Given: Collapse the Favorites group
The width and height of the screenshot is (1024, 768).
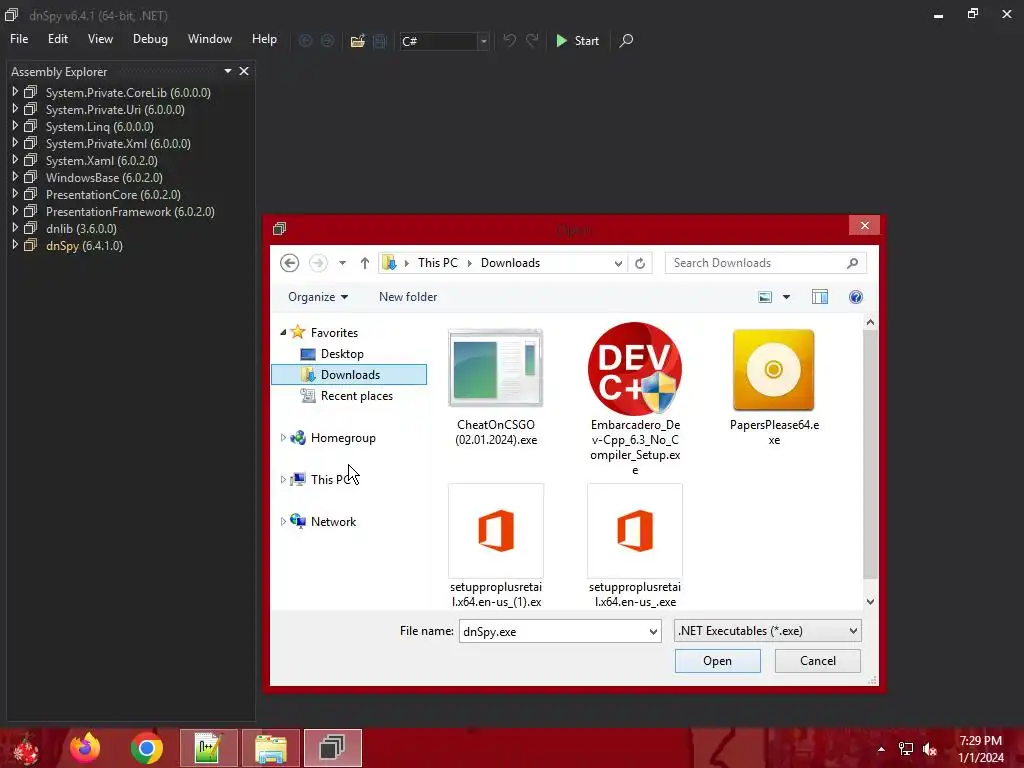Looking at the screenshot, I should click(283, 332).
